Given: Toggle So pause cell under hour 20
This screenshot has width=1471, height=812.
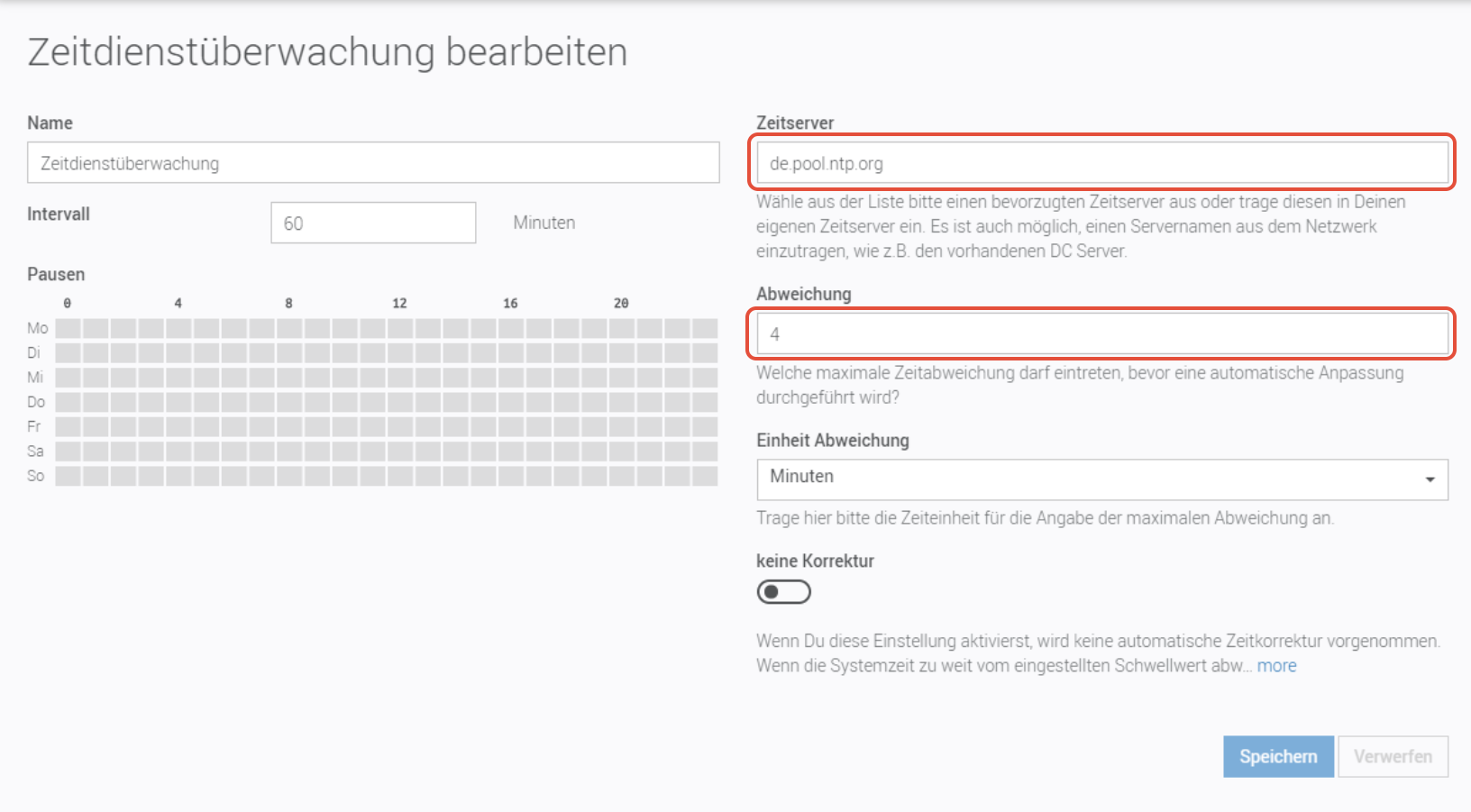Looking at the screenshot, I should point(623,476).
